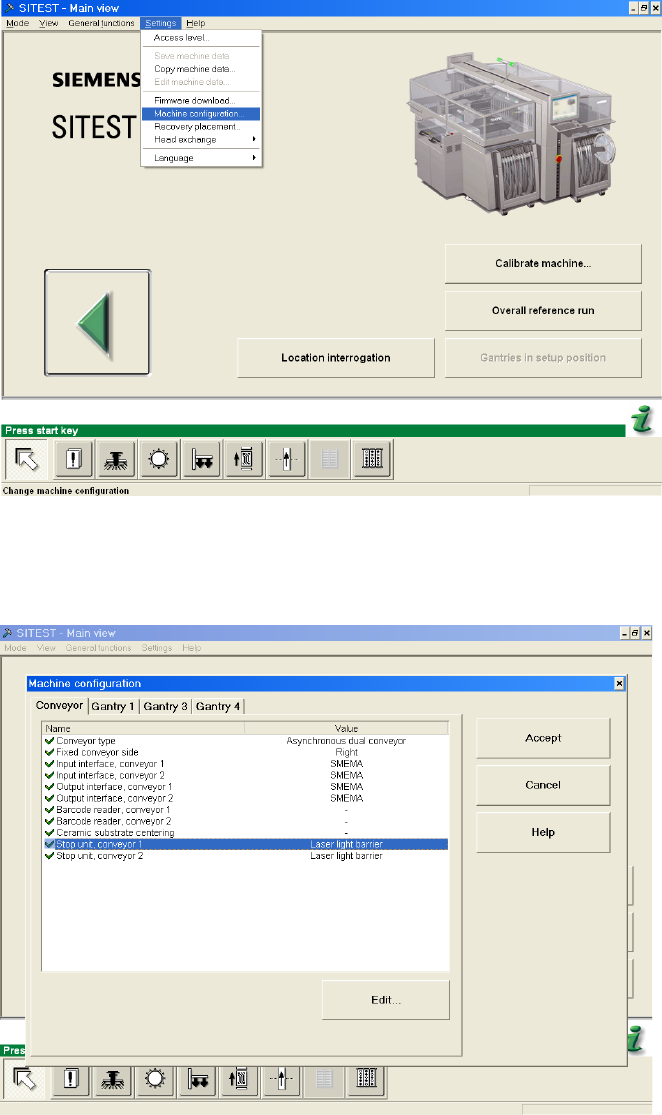
Task: Switch to the Gantry 4 tab
Action: tap(218, 706)
